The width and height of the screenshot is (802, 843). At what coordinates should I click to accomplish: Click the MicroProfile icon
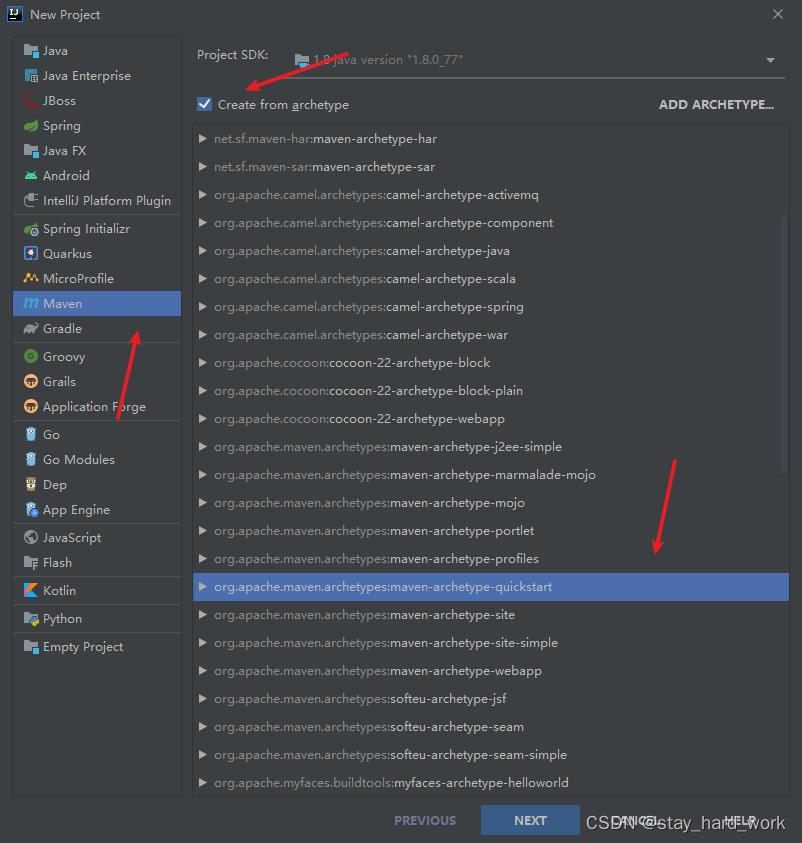click(x=31, y=278)
